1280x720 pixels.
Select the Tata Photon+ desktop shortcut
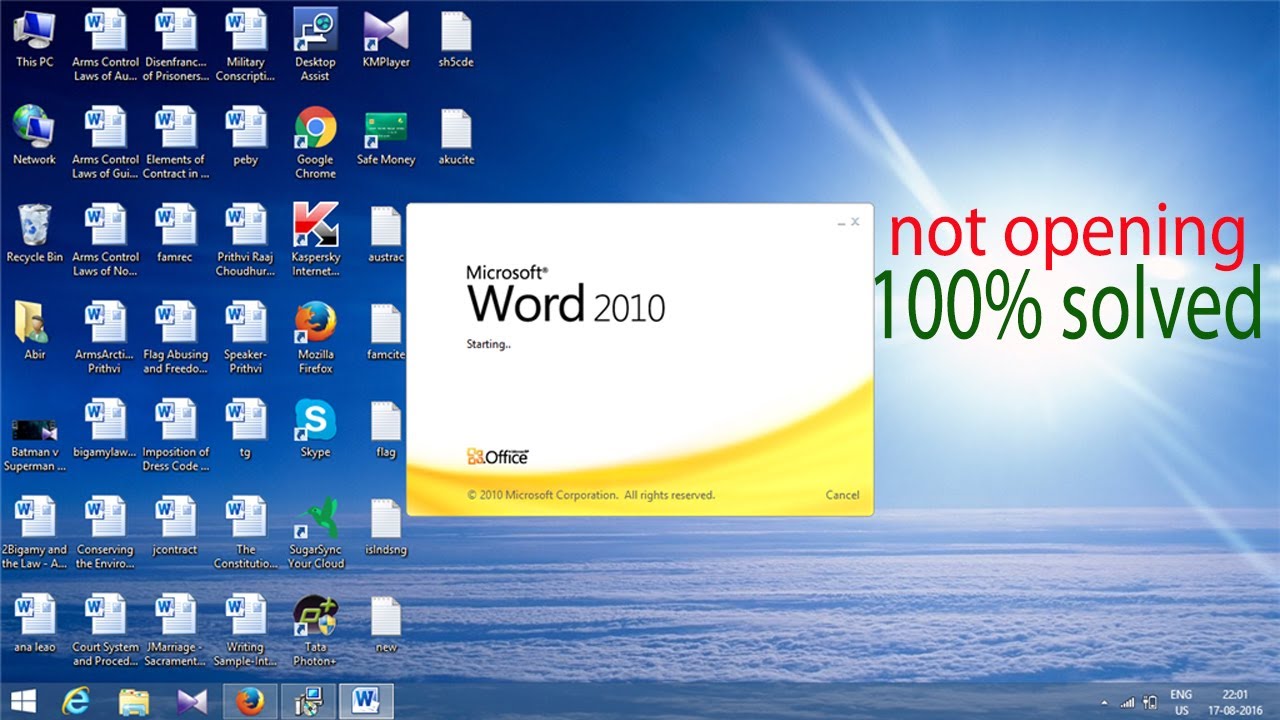pos(315,631)
